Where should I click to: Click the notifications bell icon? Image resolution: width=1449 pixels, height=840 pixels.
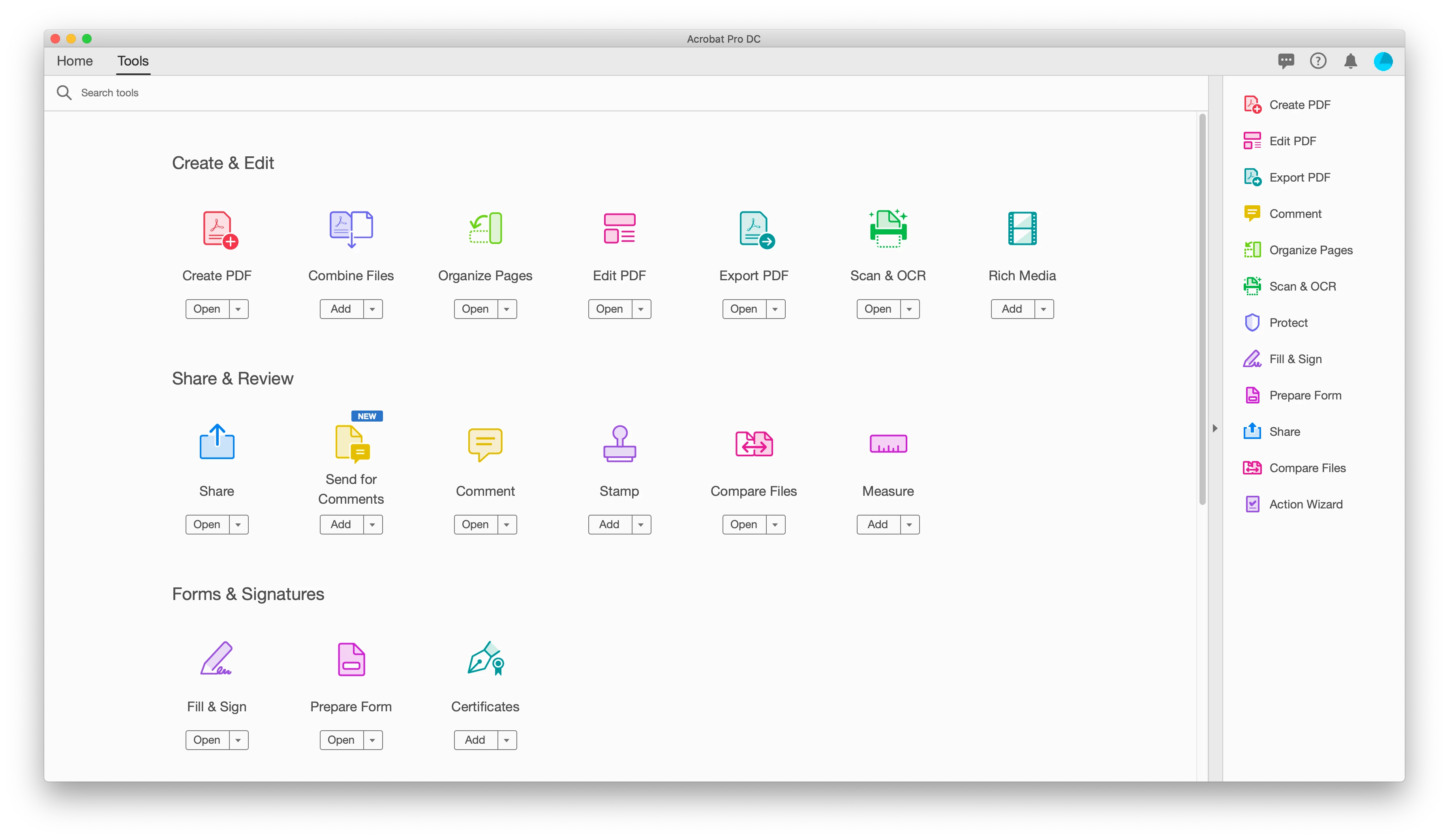1350,61
